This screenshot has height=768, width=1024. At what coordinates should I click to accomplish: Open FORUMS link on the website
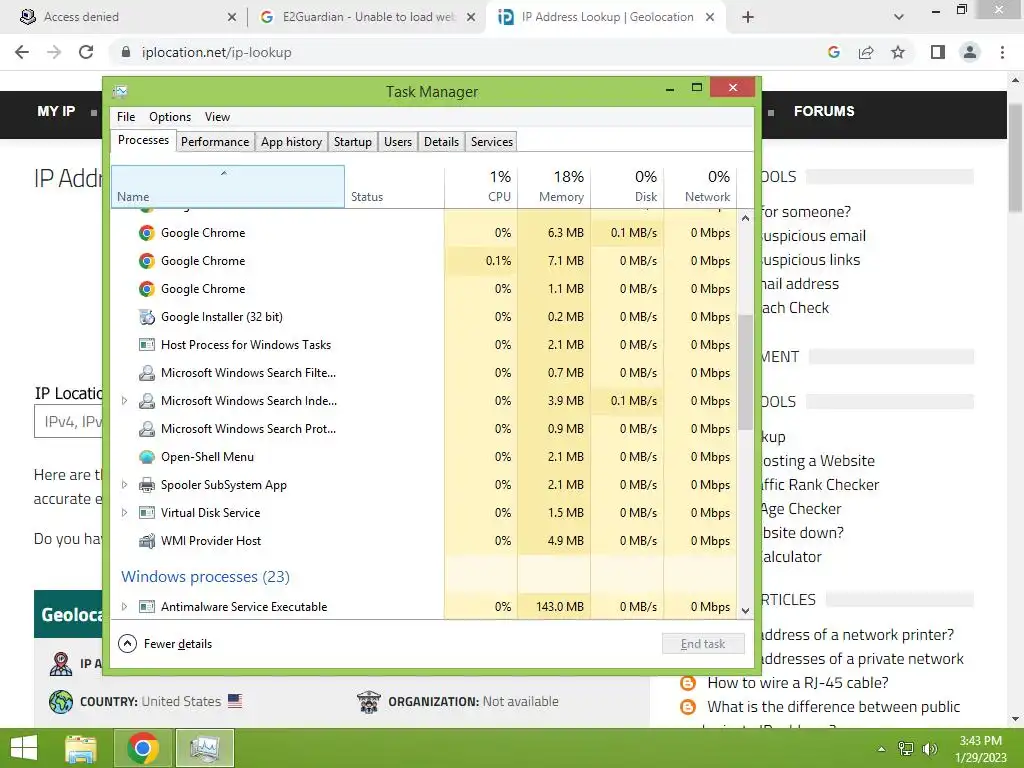pyautogui.click(x=824, y=111)
